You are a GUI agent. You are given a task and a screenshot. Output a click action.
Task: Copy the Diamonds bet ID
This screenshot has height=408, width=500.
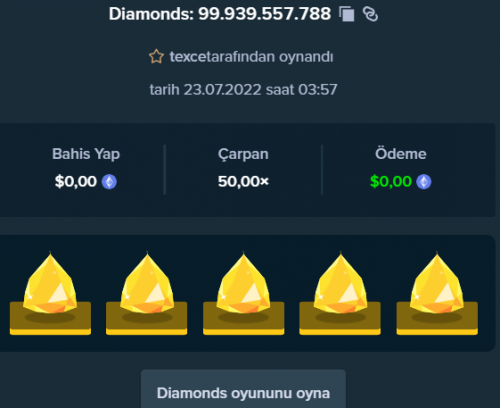coord(347,14)
